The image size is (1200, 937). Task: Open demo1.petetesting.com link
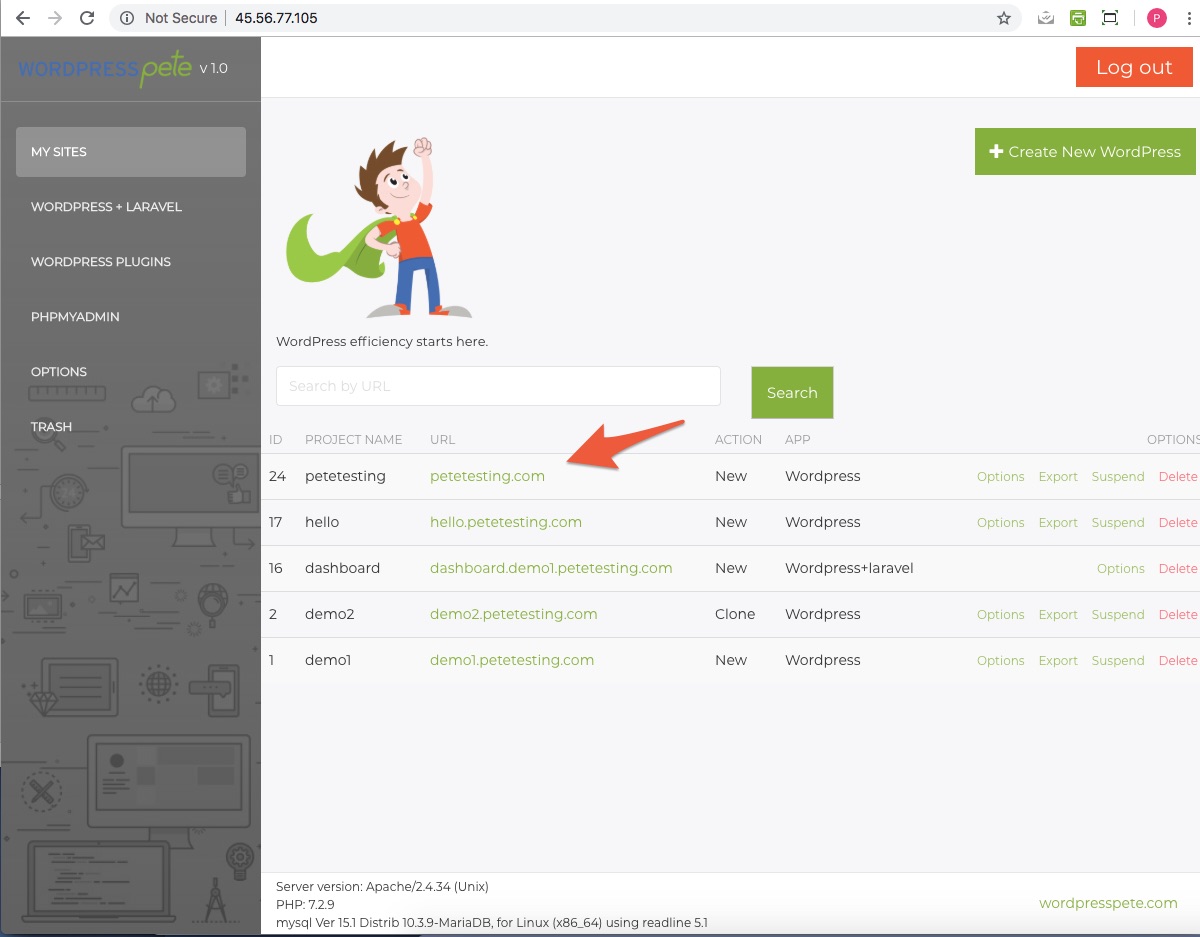point(512,661)
